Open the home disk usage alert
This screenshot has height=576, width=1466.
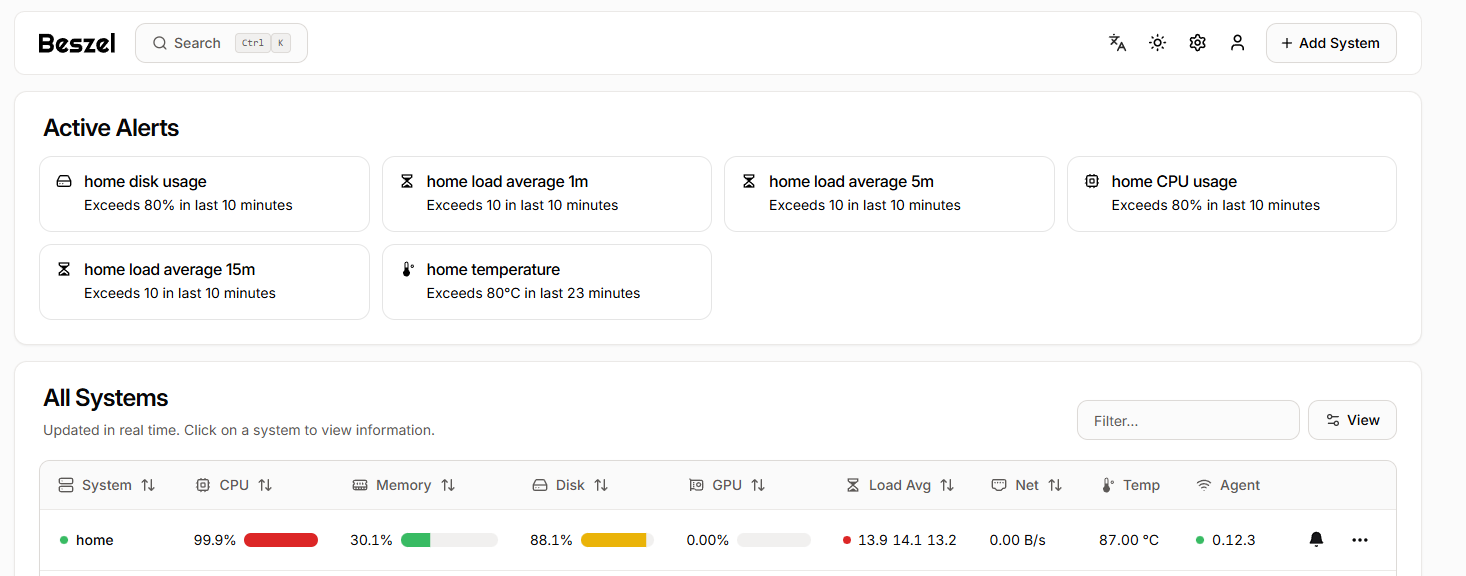click(204, 193)
